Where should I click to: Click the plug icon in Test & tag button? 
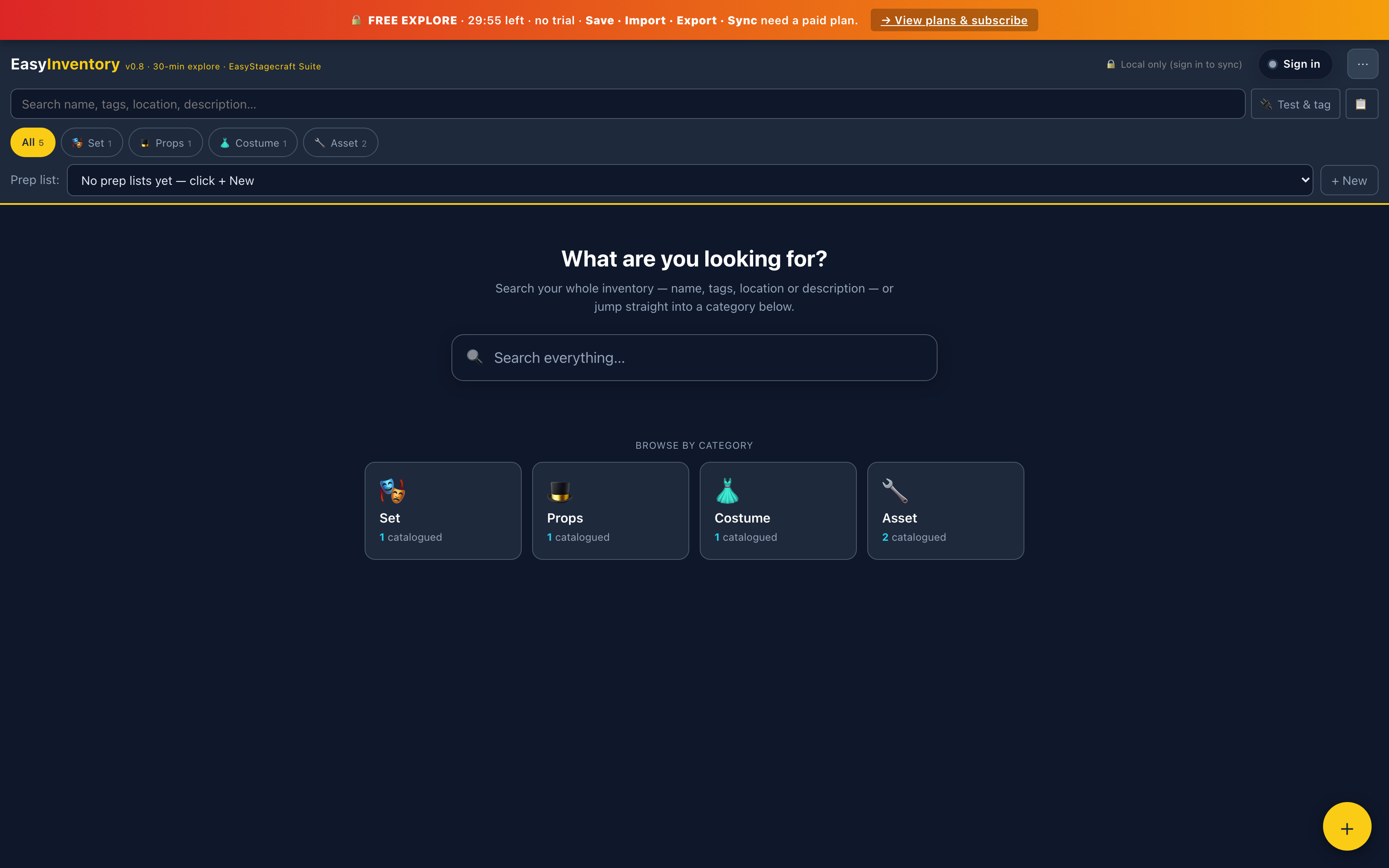pos(1266,104)
